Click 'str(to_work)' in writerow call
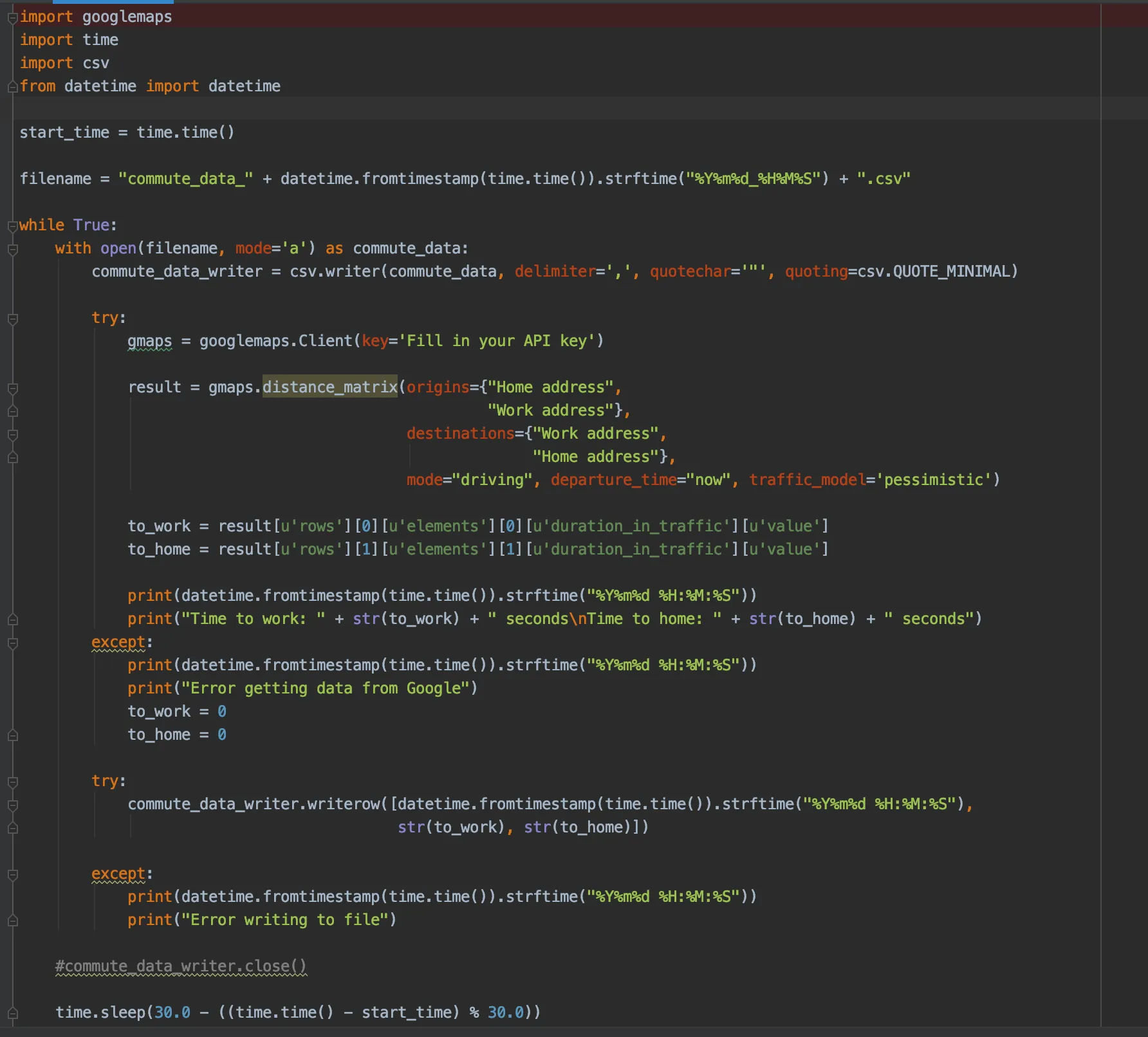Image resolution: width=1148 pixels, height=1037 pixels. tap(451, 827)
